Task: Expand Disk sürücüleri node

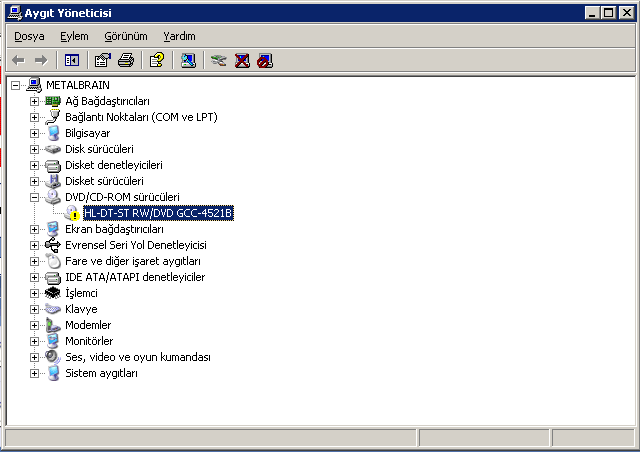Action: coord(34,149)
